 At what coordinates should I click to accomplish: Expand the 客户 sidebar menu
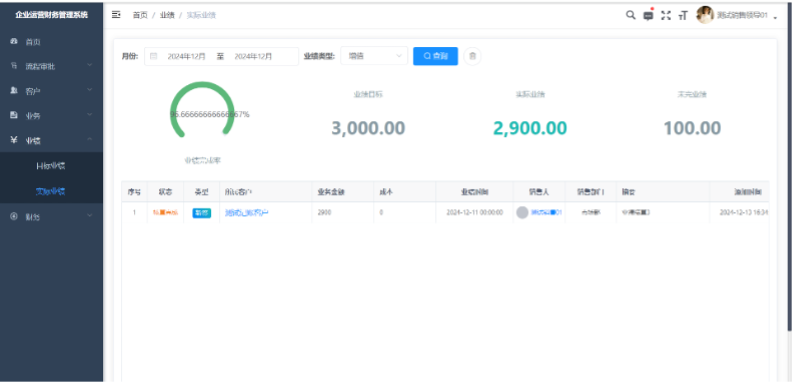click(x=52, y=91)
